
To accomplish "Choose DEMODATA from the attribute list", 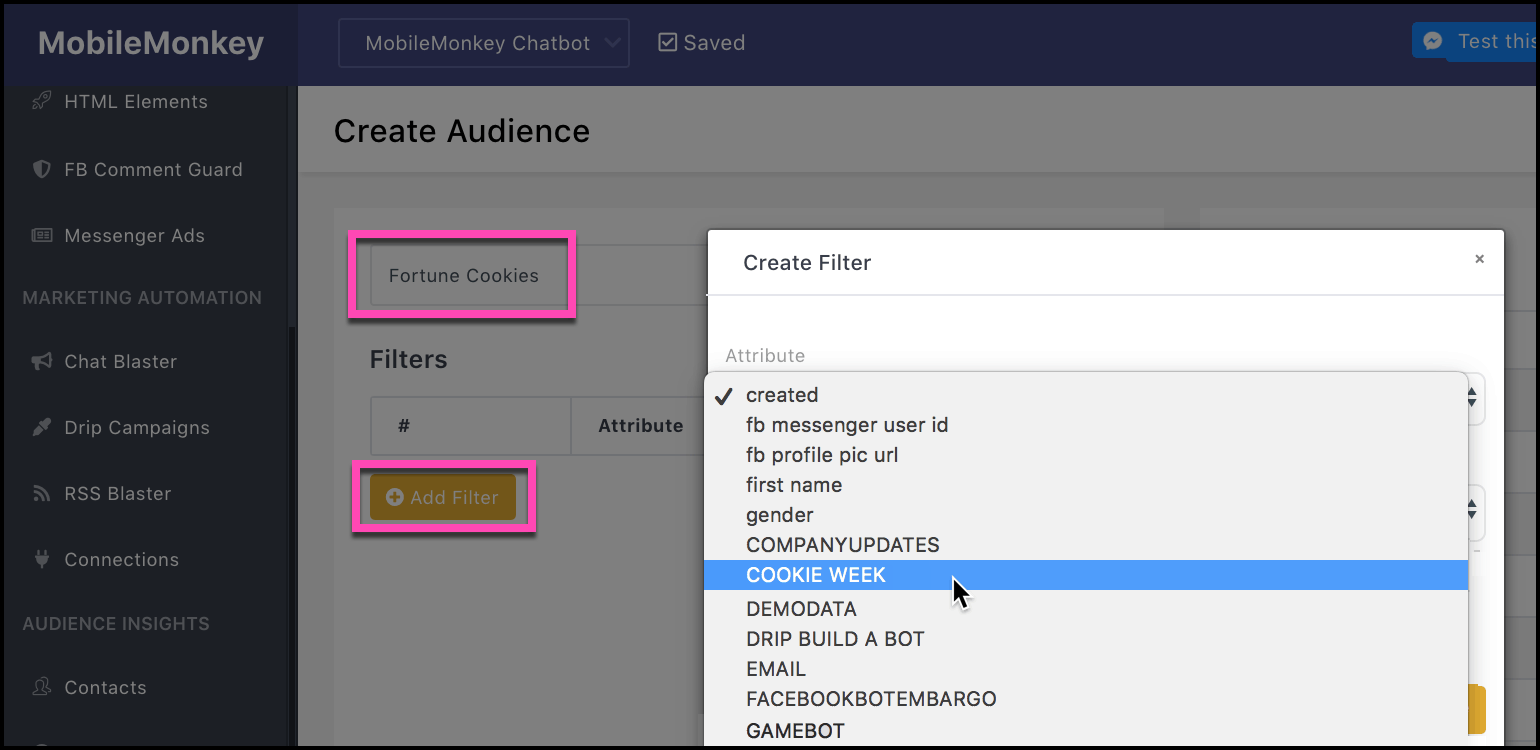I will coord(1086,609).
